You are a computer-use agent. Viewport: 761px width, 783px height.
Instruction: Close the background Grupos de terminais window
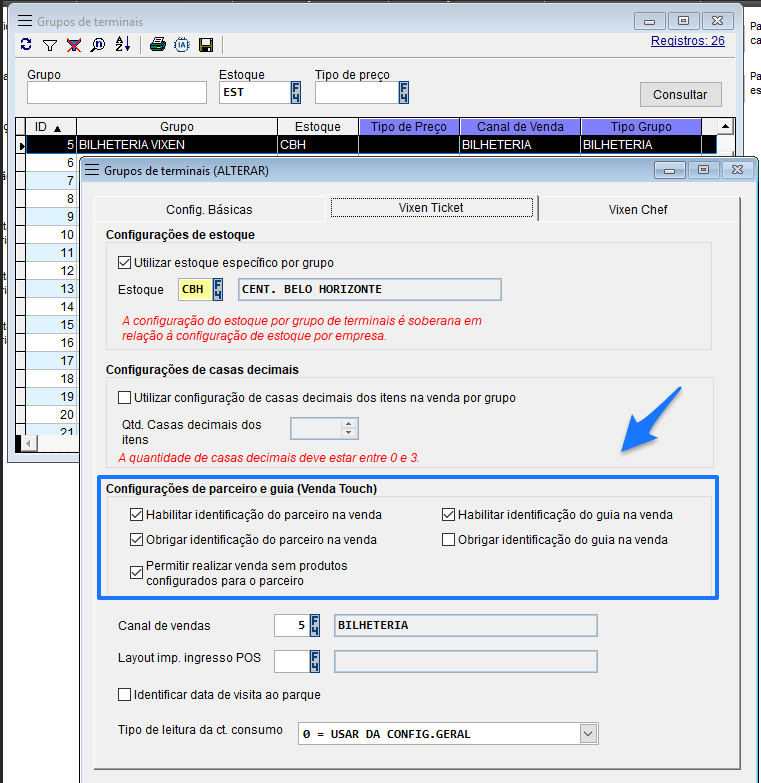(718, 21)
